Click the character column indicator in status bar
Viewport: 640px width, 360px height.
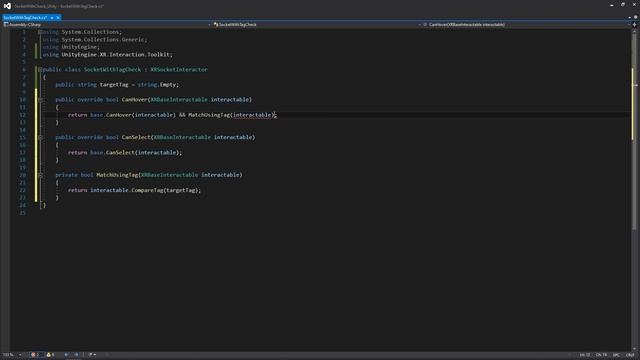tap(601, 355)
